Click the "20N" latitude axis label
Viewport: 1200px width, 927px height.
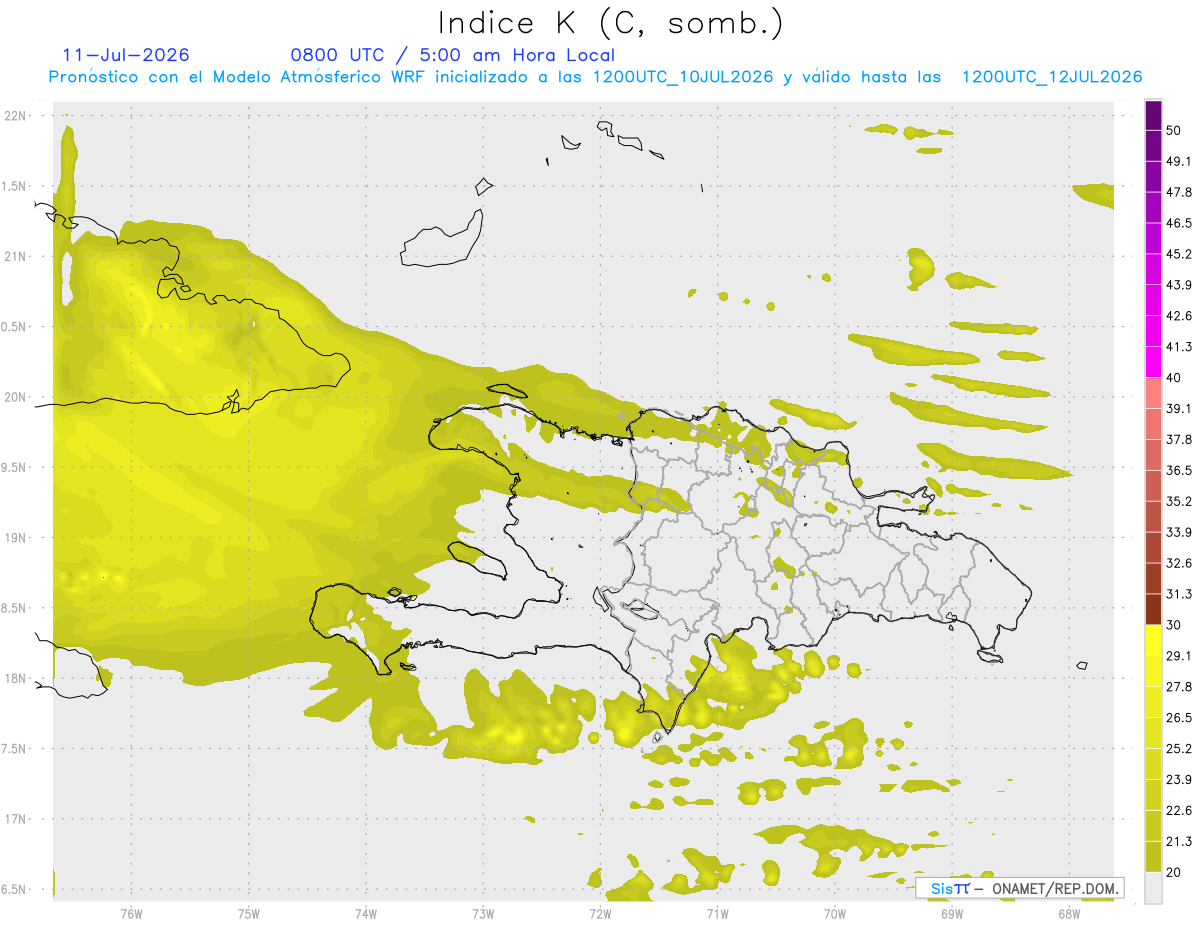pos(17,397)
